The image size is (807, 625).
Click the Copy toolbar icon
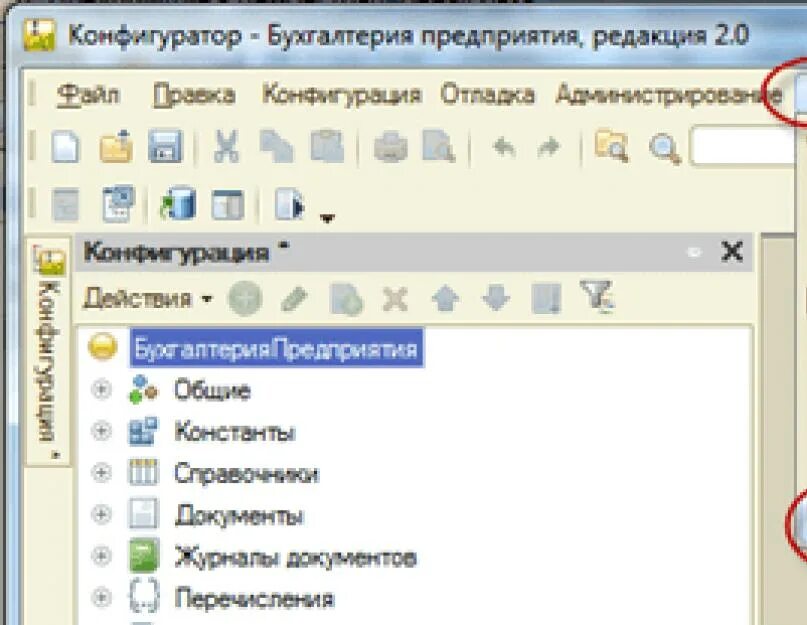pos(276,147)
